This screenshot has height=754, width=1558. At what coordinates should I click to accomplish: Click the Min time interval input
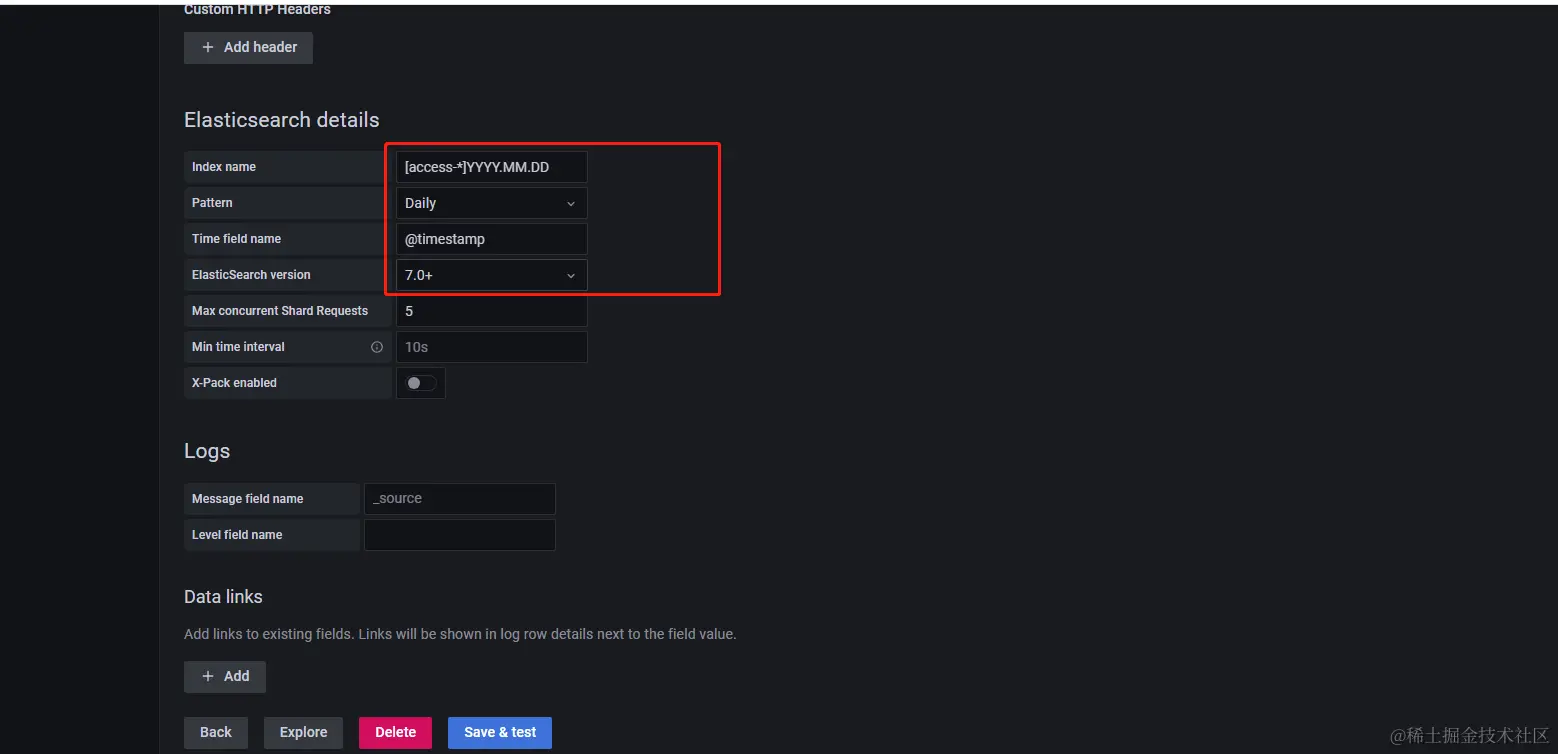click(x=491, y=347)
